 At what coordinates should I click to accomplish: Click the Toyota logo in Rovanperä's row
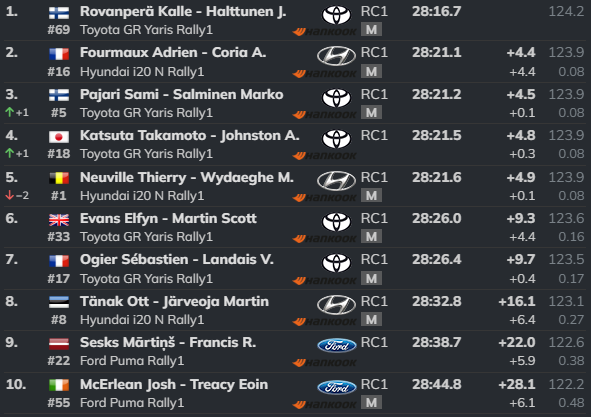tap(336, 15)
